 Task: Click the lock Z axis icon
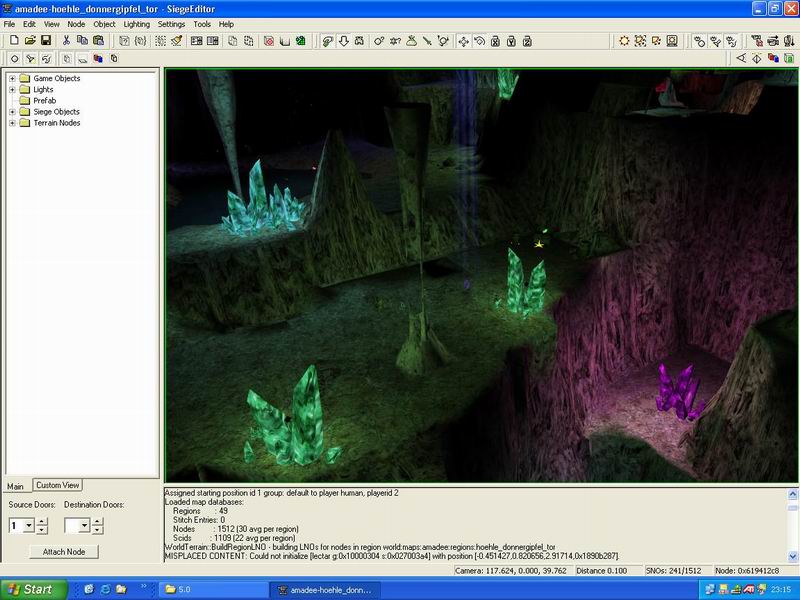pyautogui.click(x=528, y=41)
